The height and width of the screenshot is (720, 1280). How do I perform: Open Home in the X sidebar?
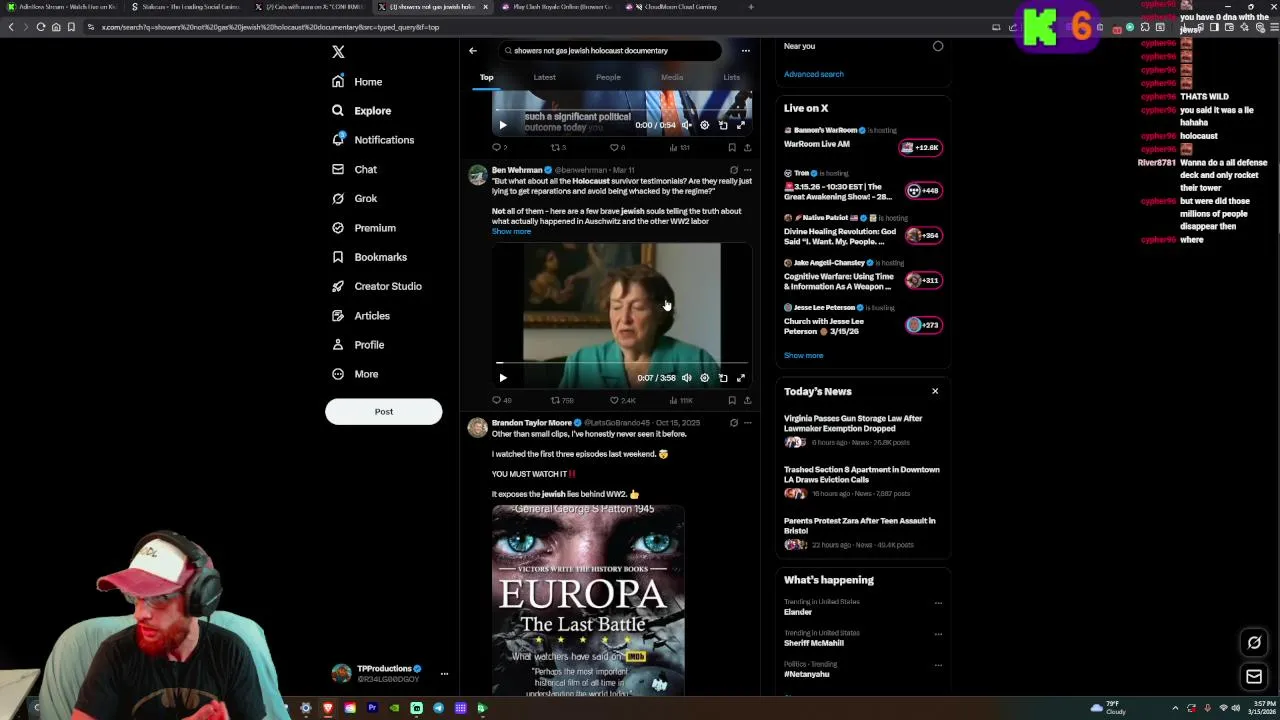click(357, 82)
